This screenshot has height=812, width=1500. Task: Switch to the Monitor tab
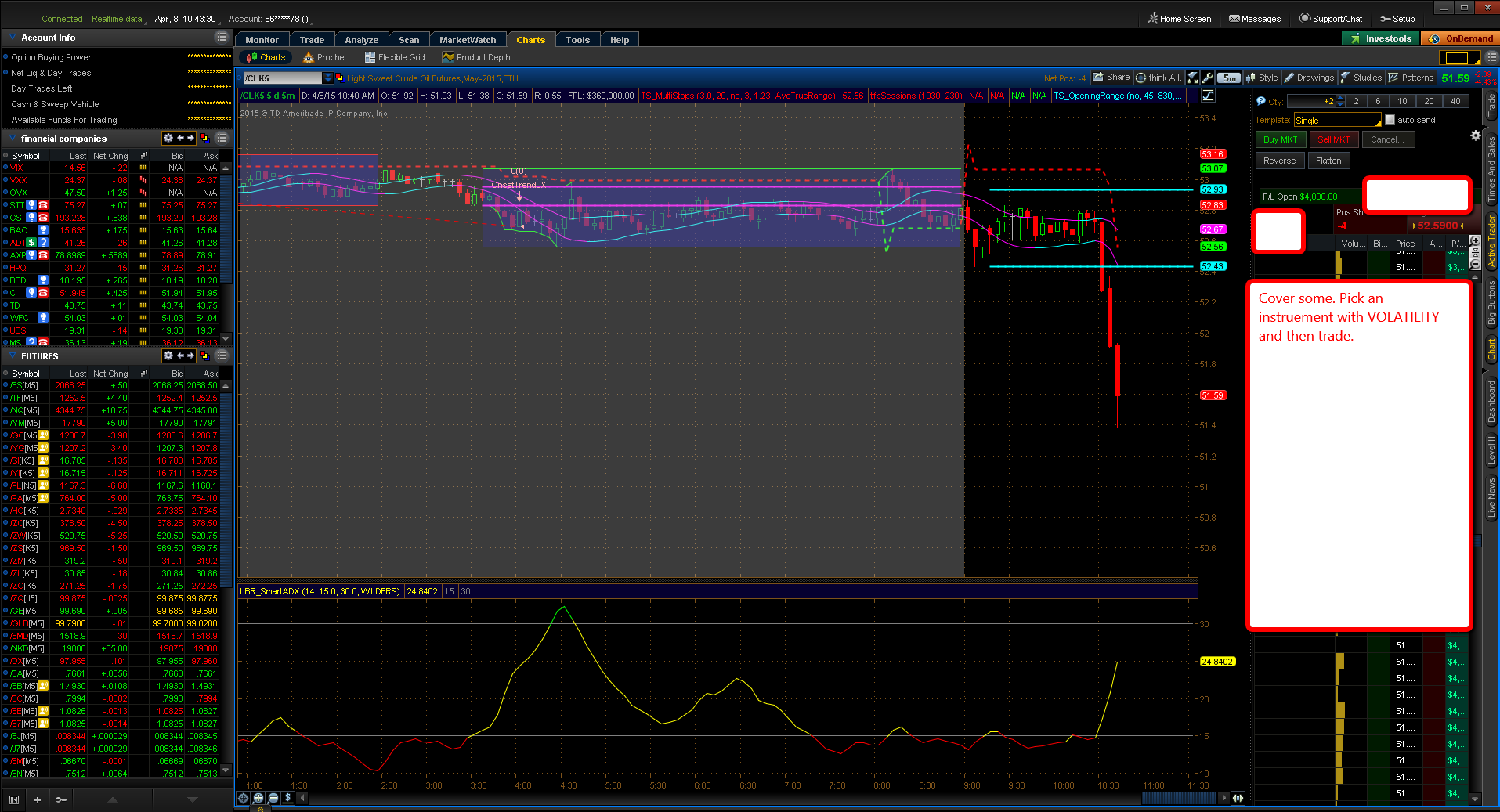pyautogui.click(x=262, y=40)
